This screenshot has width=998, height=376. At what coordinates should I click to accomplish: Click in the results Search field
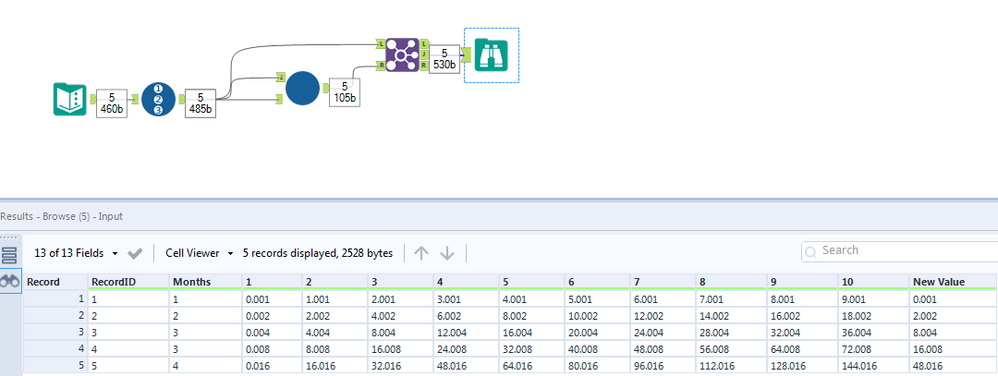point(899,251)
